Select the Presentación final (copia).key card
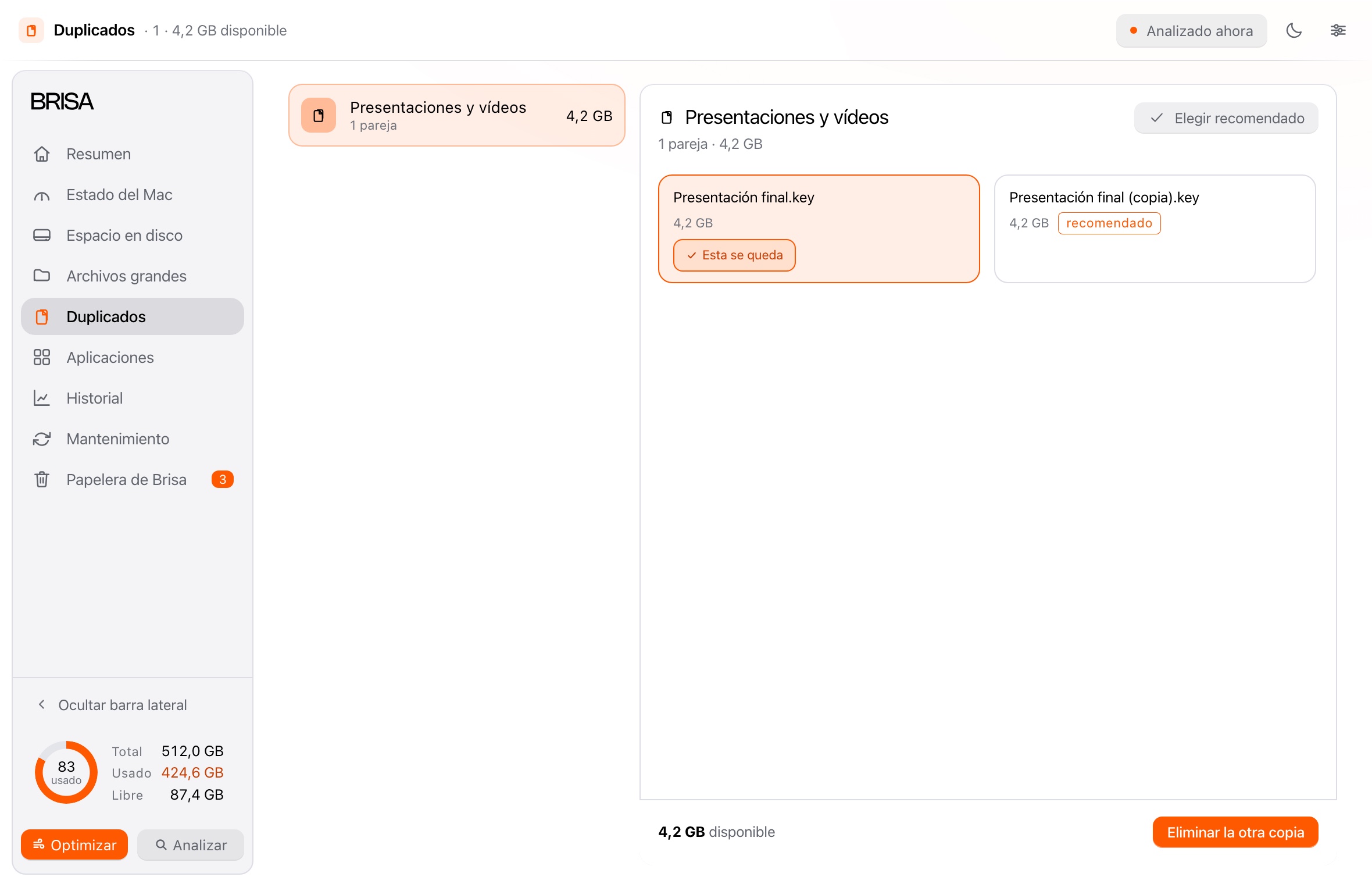This screenshot has height=884, width=1372. click(1155, 229)
